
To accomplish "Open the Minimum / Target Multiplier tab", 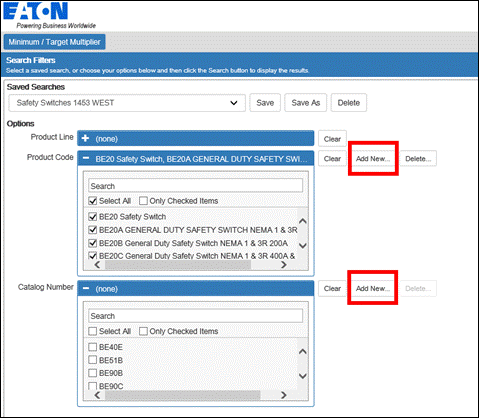I will click(x=55, y=42).
